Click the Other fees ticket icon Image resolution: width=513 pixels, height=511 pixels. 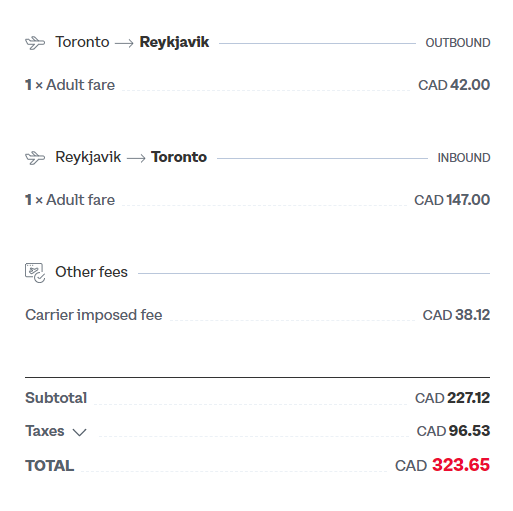tap(35, 273)
